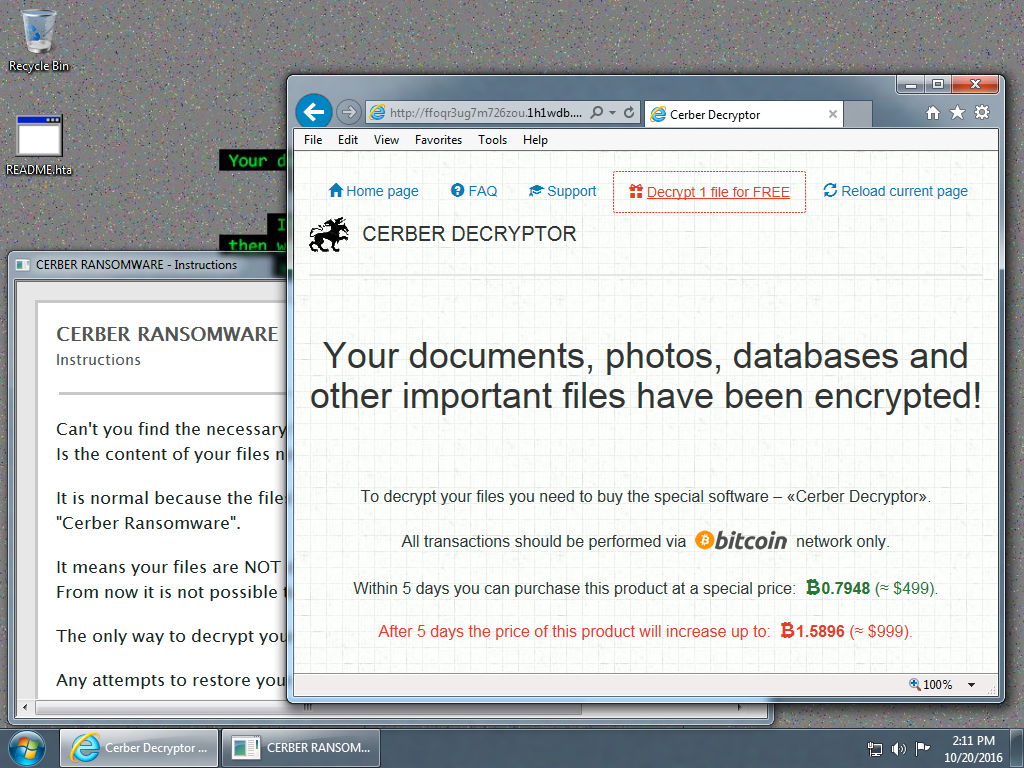Open the zoom level dropdown arrow
Image resolution: width=1024 pixels, height=768 pixels.
(x=971, y=685)
